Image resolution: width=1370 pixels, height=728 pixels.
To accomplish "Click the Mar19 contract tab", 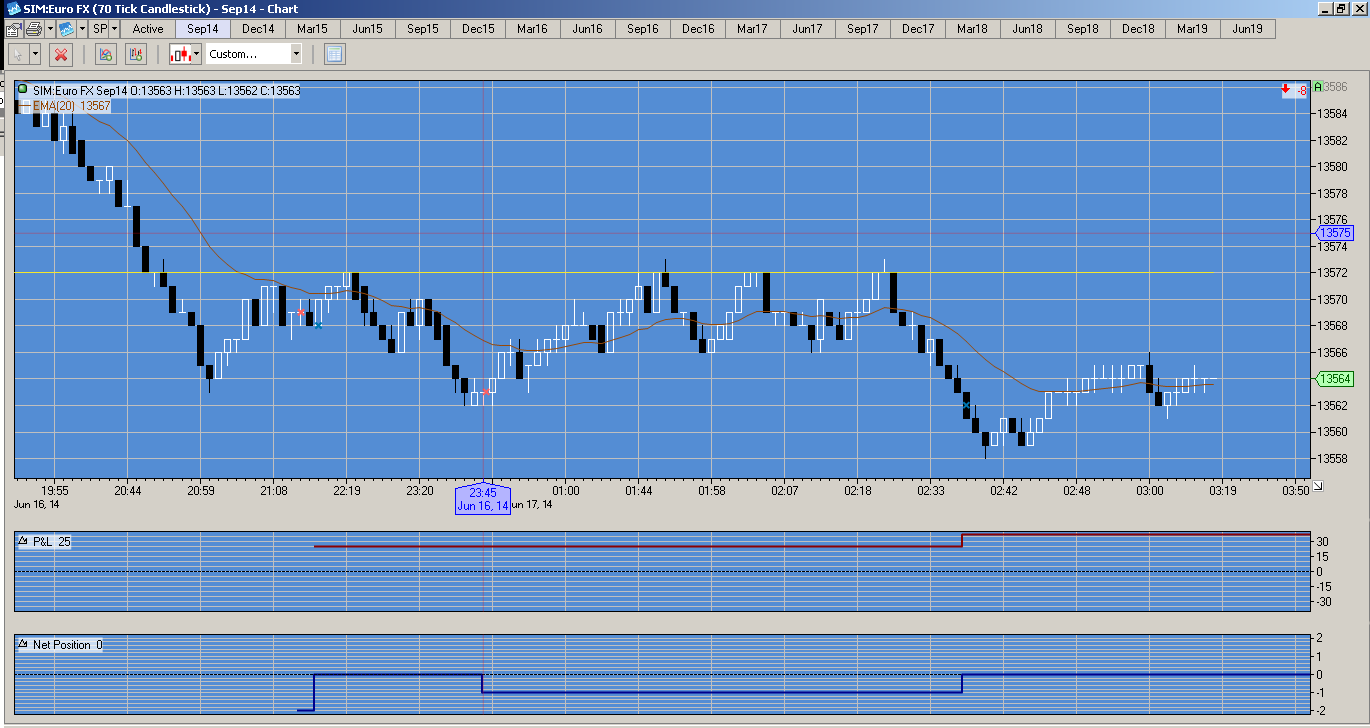I will click(1193, 29).
